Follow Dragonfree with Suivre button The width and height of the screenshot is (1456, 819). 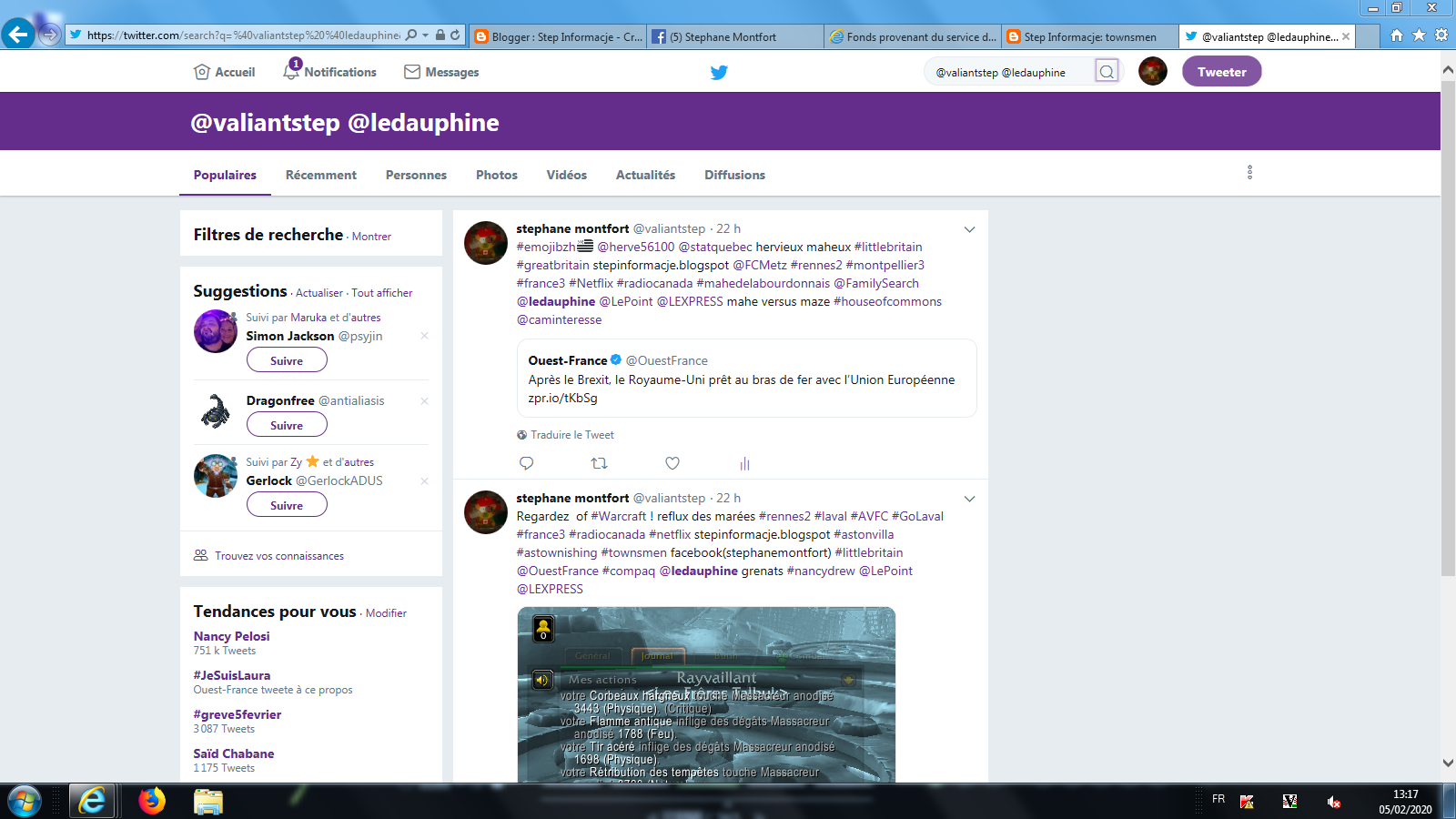point(287,425)
